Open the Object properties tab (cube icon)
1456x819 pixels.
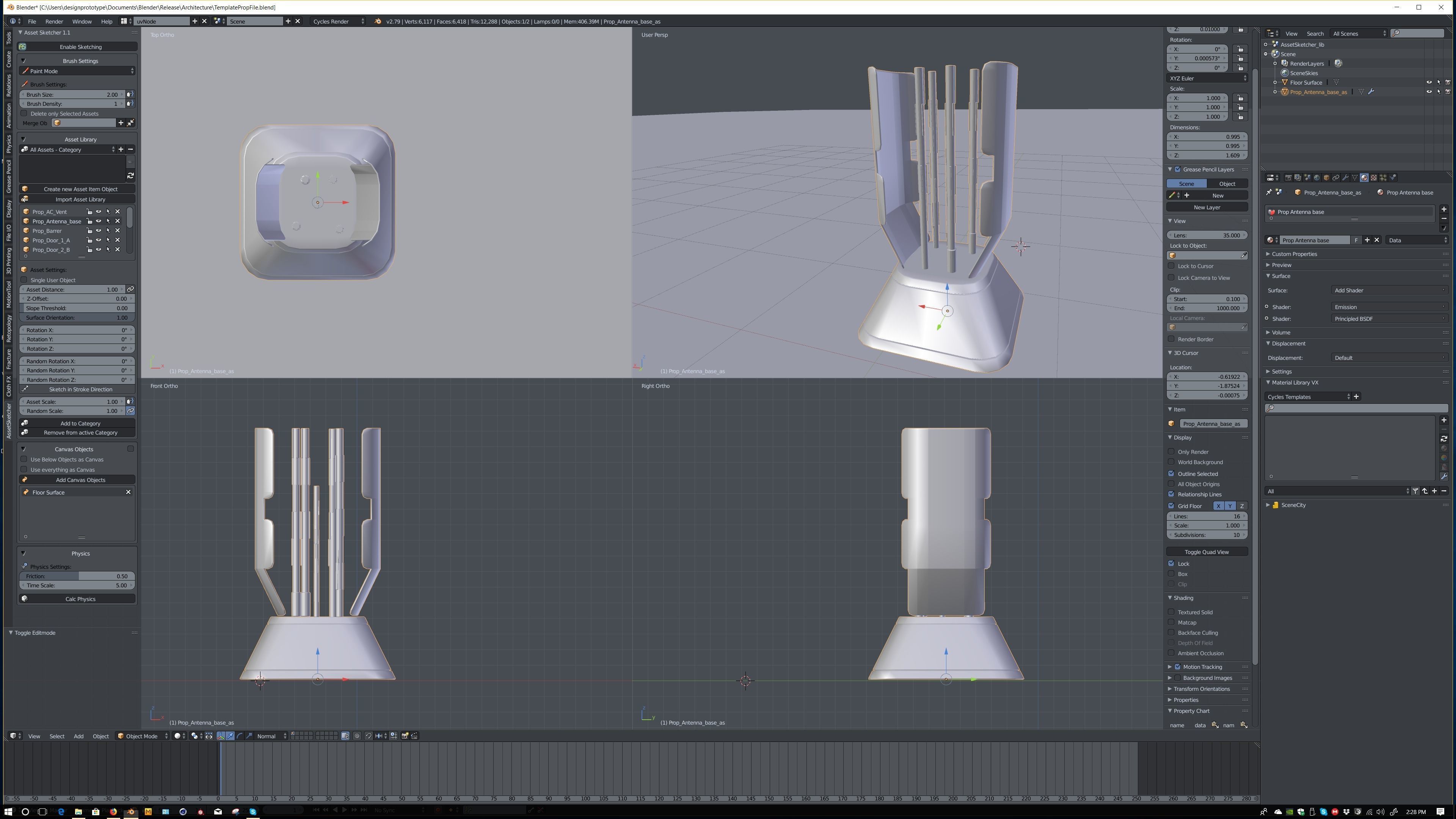[x=1327, y=177]
